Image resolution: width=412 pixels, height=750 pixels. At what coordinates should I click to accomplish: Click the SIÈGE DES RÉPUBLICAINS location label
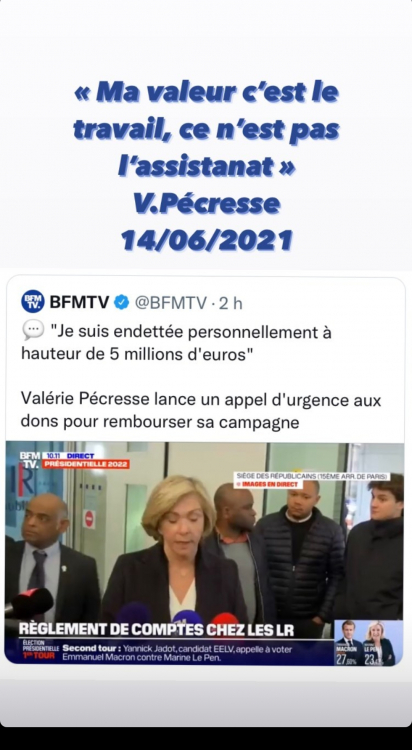[312, 476]
